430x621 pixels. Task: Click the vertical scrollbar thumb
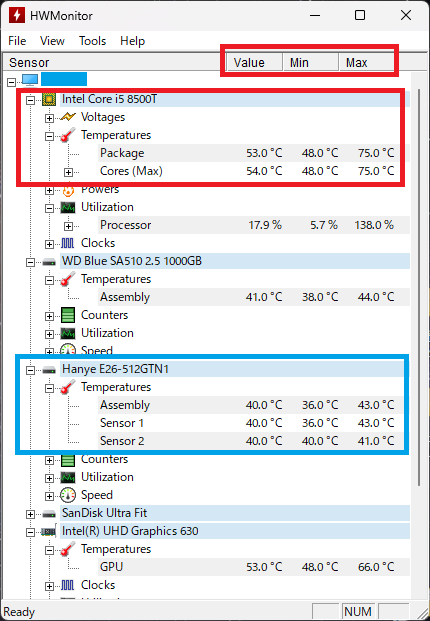click(x=419, y=279)
